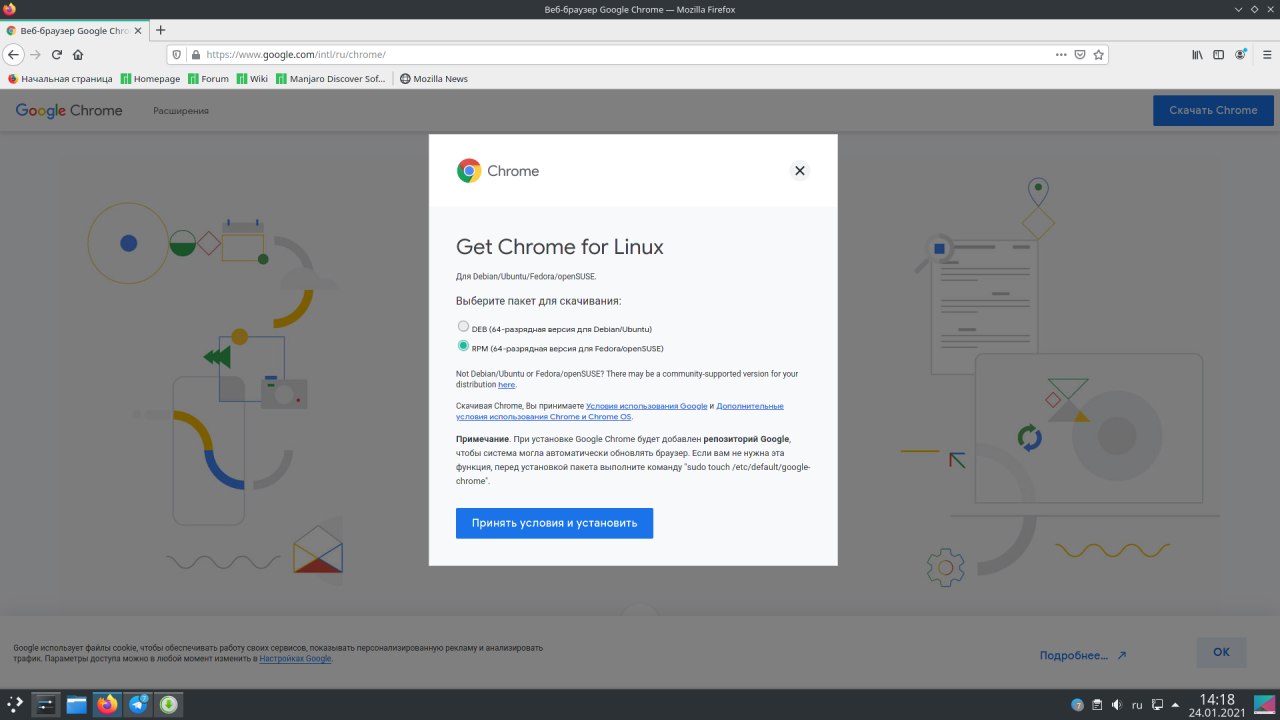Bookmark this page with star
The height and width of the screenshot is (720, 1280).
(1098, 55)
